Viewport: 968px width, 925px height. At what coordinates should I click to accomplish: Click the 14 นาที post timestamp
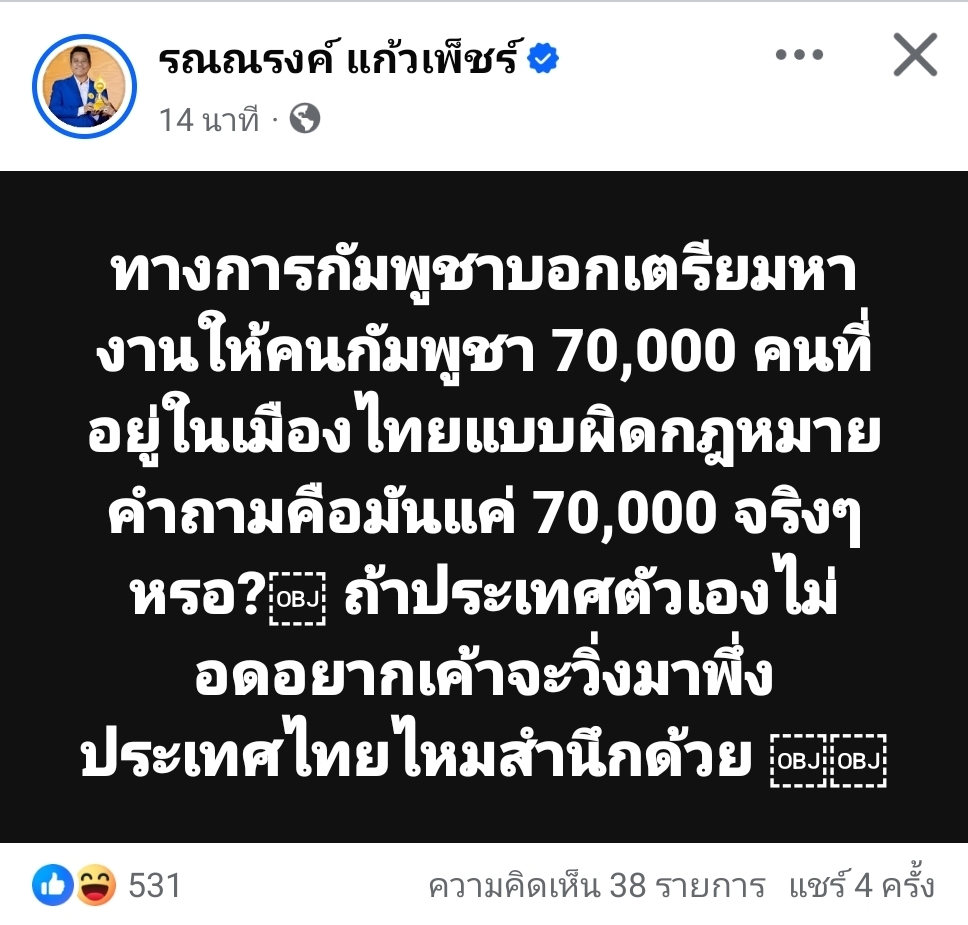(209, 120)
